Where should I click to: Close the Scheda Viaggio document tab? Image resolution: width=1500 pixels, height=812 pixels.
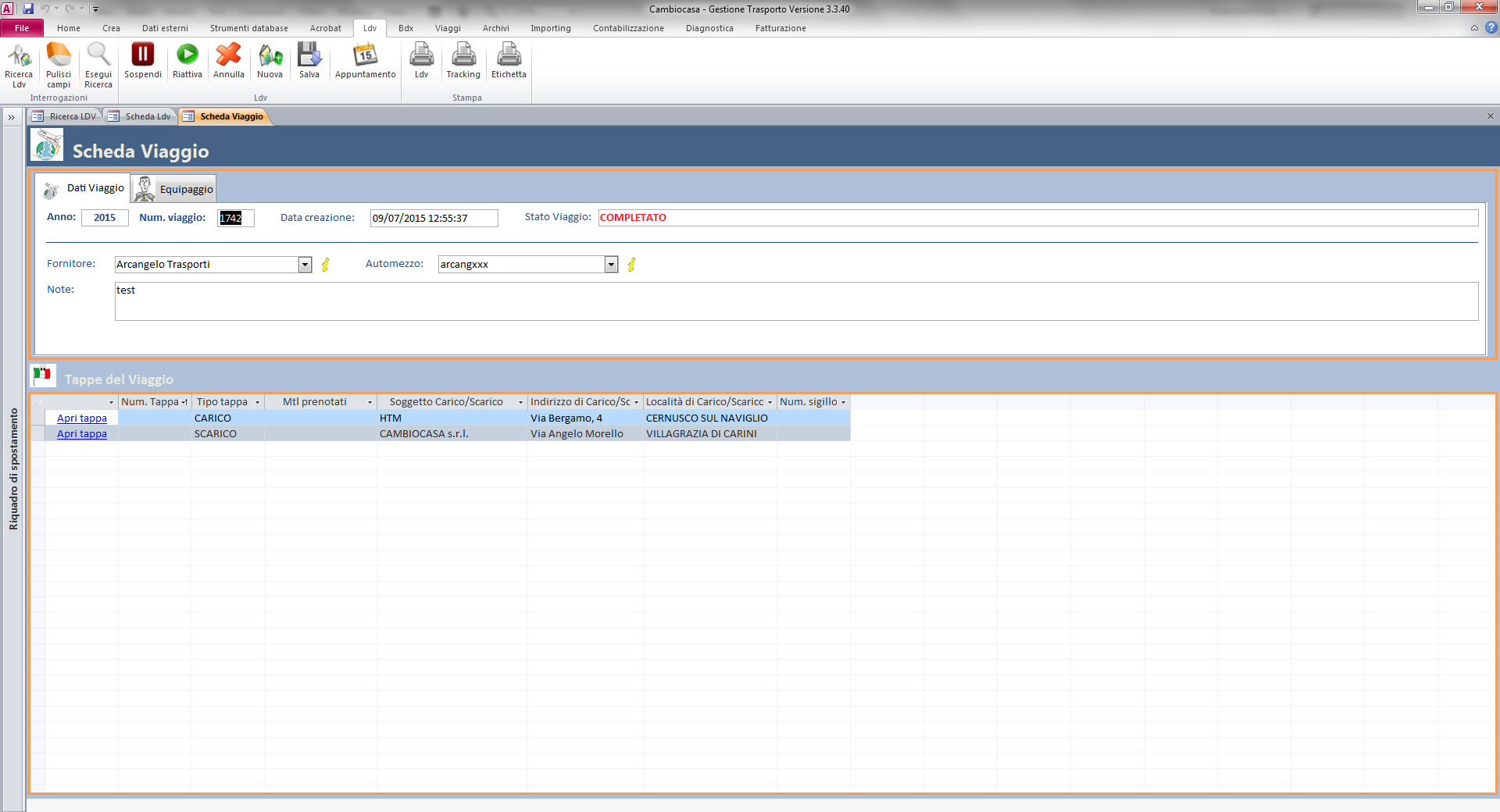click(x=1490, y=116)
